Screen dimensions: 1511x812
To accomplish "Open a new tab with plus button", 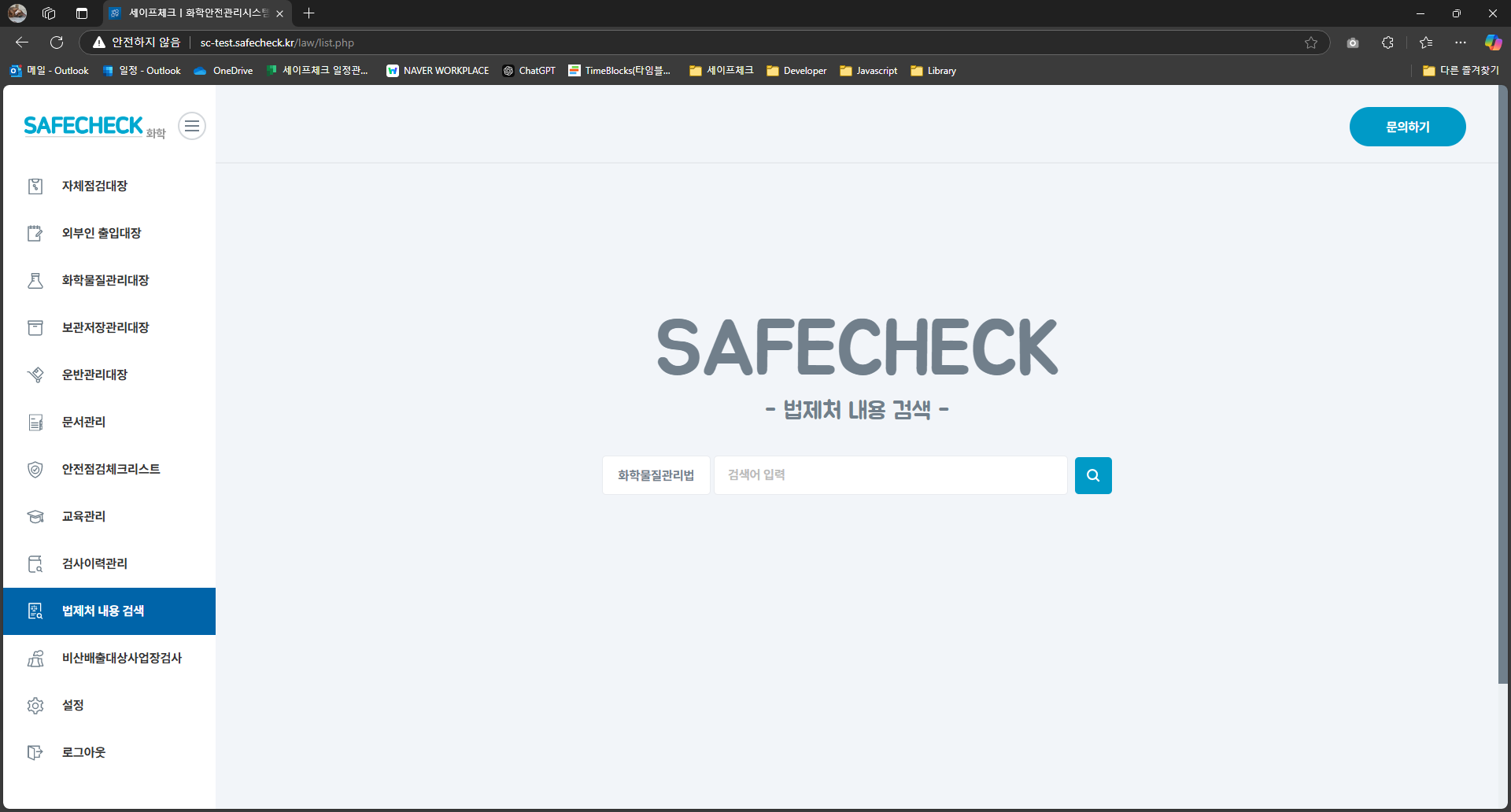I will (309, 13).
